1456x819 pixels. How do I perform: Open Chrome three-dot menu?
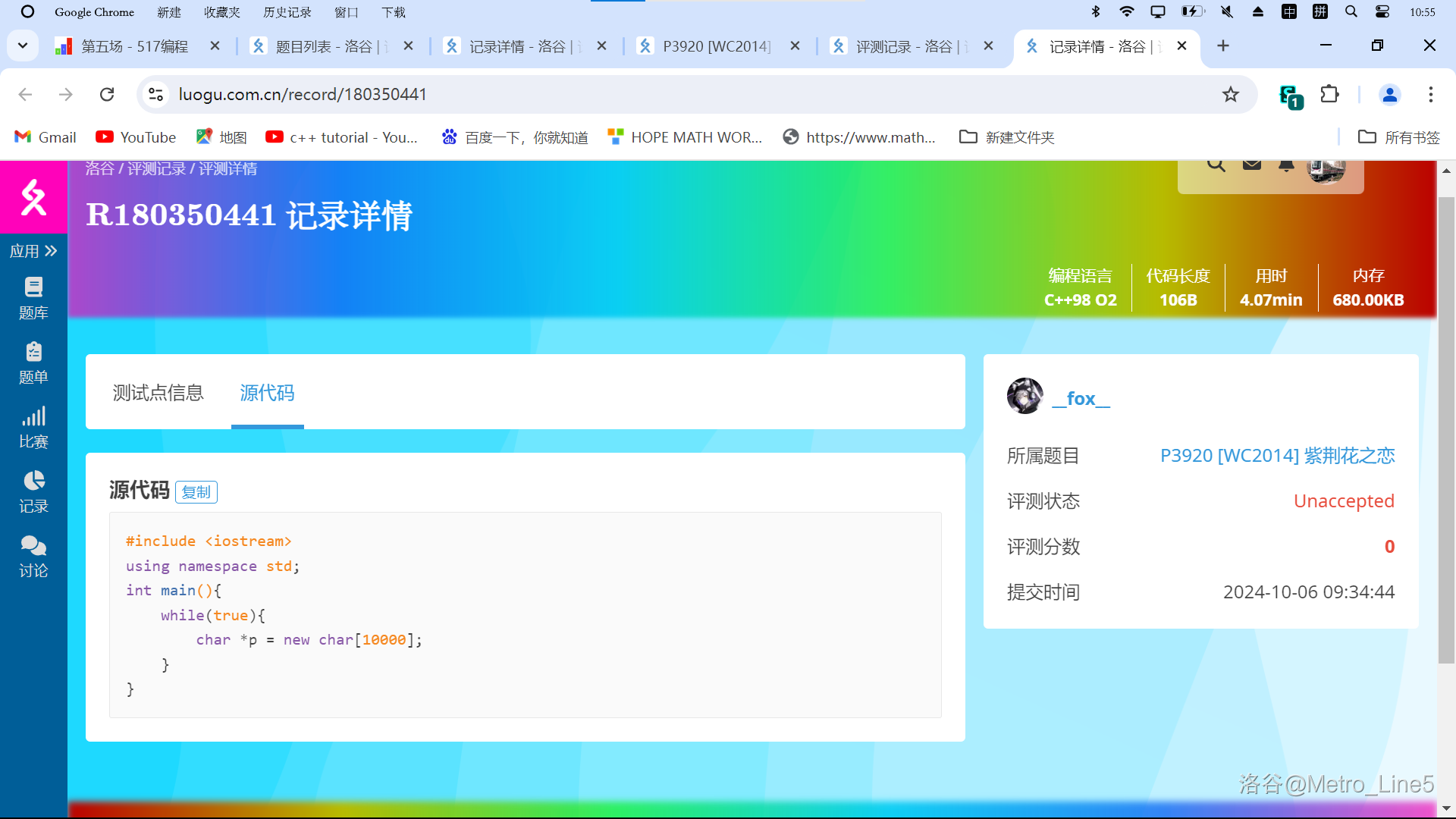click(1430, 94)
